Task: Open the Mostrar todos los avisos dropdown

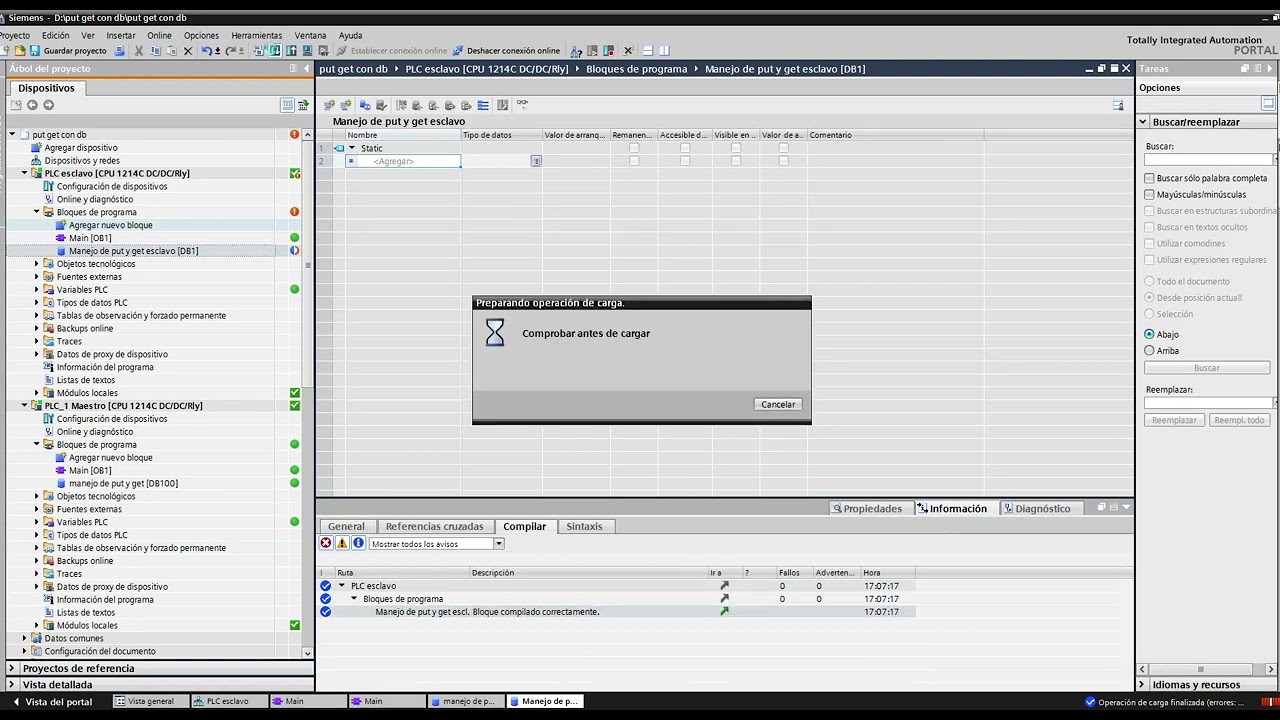Action: (498, 544)
